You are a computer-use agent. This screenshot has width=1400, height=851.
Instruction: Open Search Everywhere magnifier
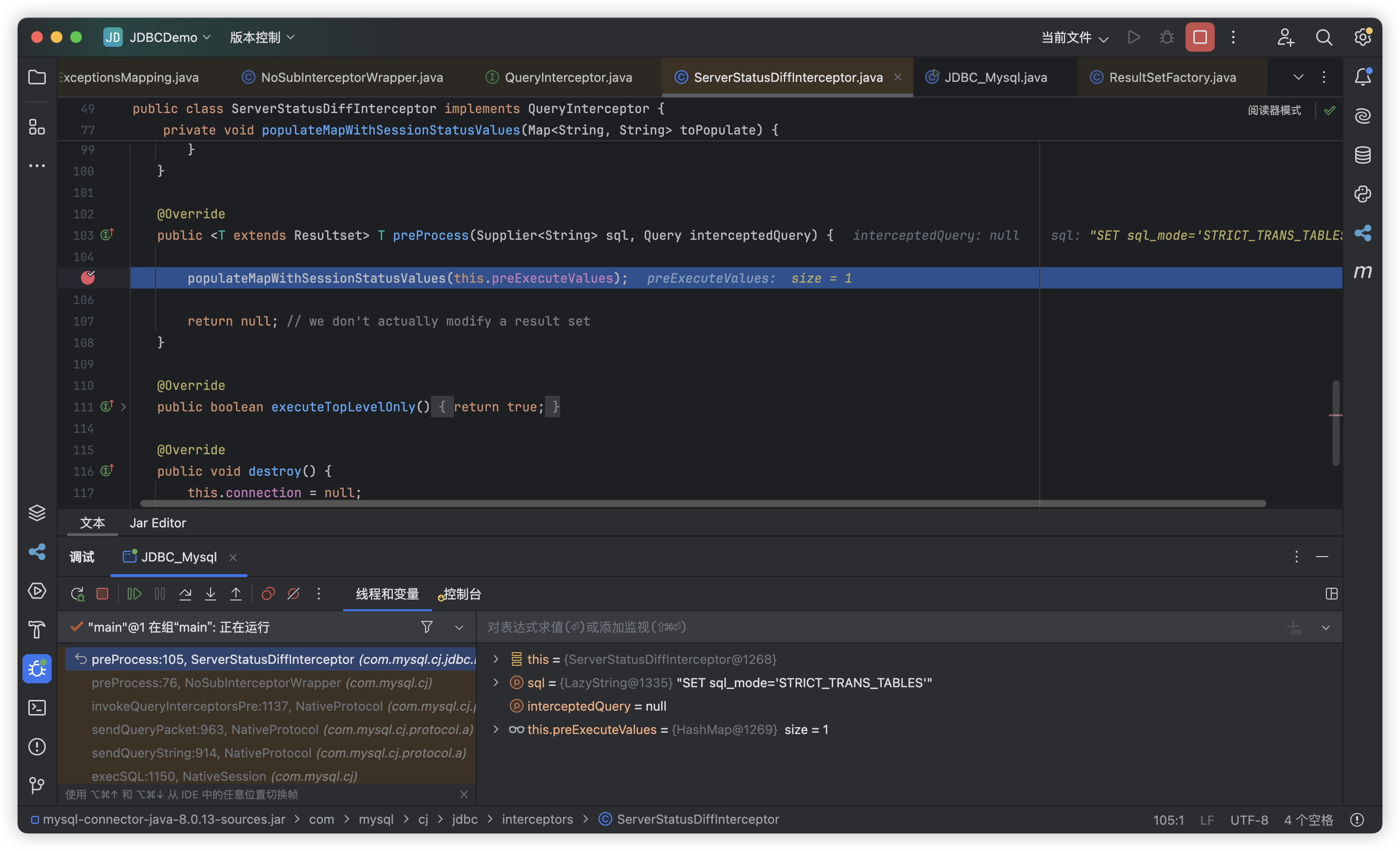coord(1323,37)
